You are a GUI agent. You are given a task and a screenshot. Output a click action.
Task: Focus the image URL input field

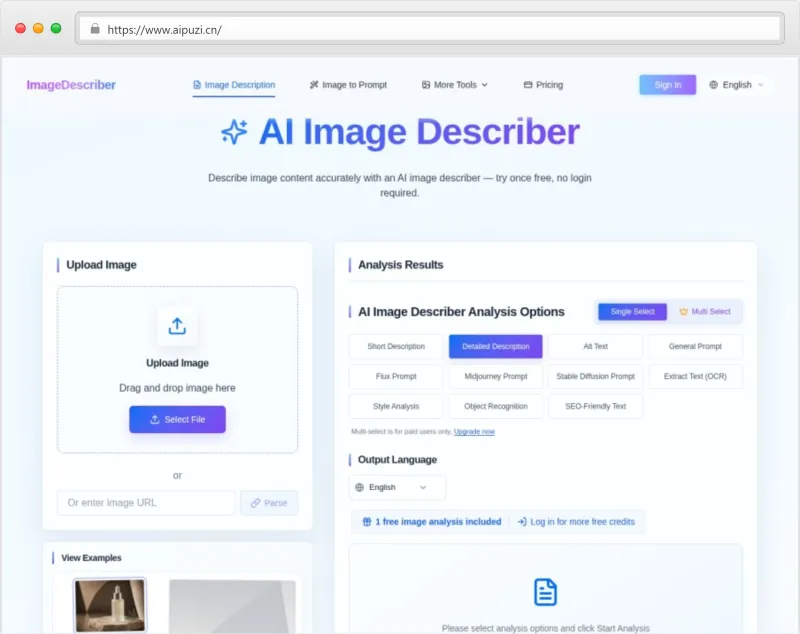pos(146,503)
